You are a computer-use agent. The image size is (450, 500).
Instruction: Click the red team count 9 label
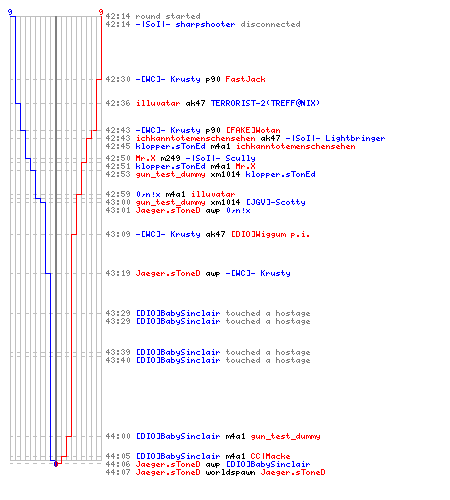click(101, 12)
